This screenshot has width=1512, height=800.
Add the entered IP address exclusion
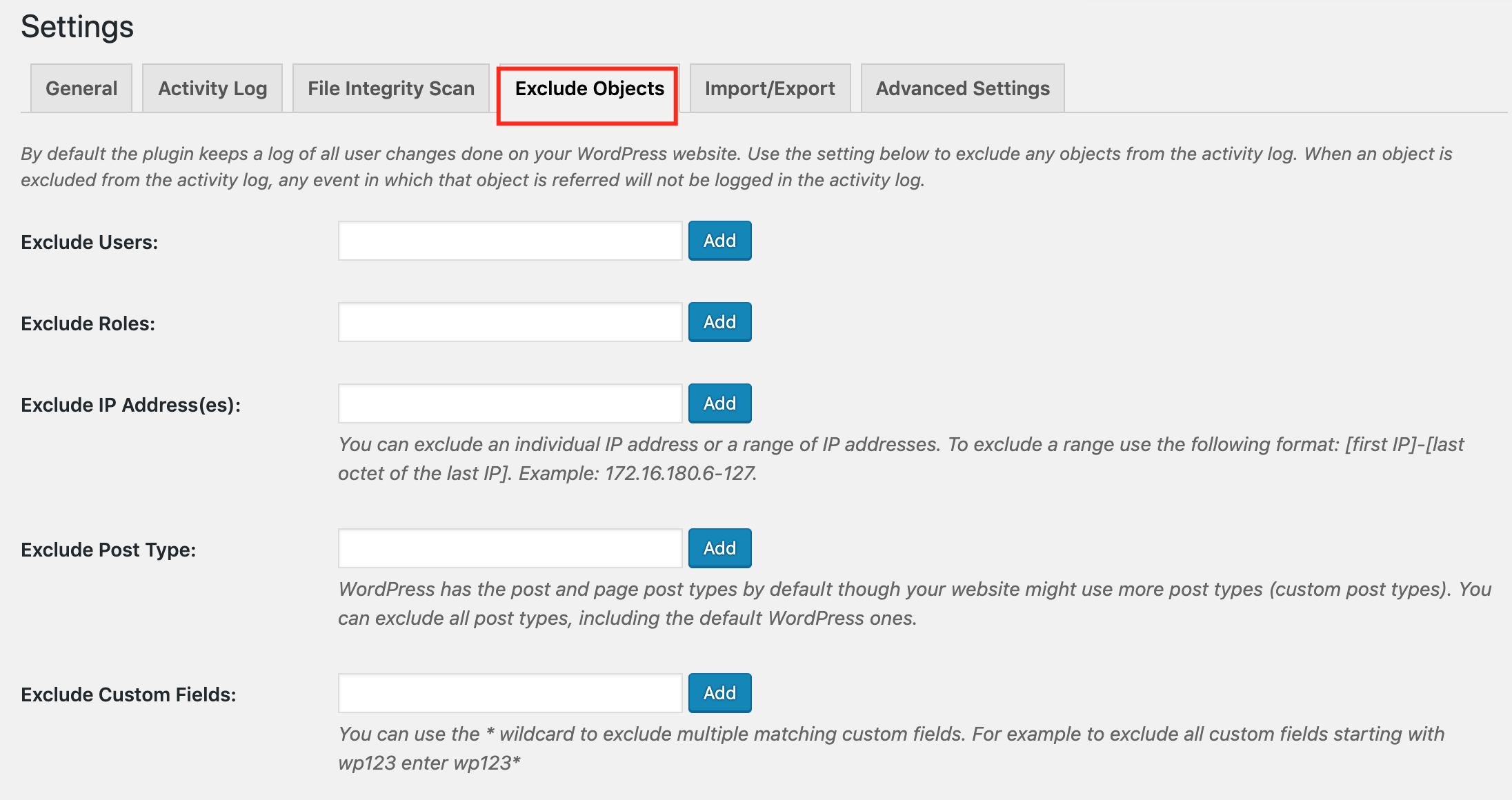[719, 403]
